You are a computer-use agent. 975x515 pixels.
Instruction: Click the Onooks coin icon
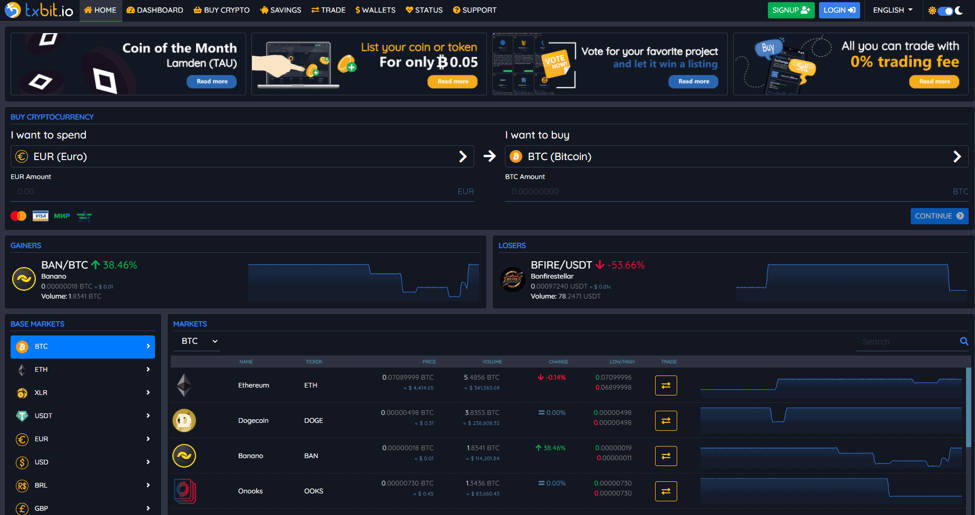click(x=185, y=491)
